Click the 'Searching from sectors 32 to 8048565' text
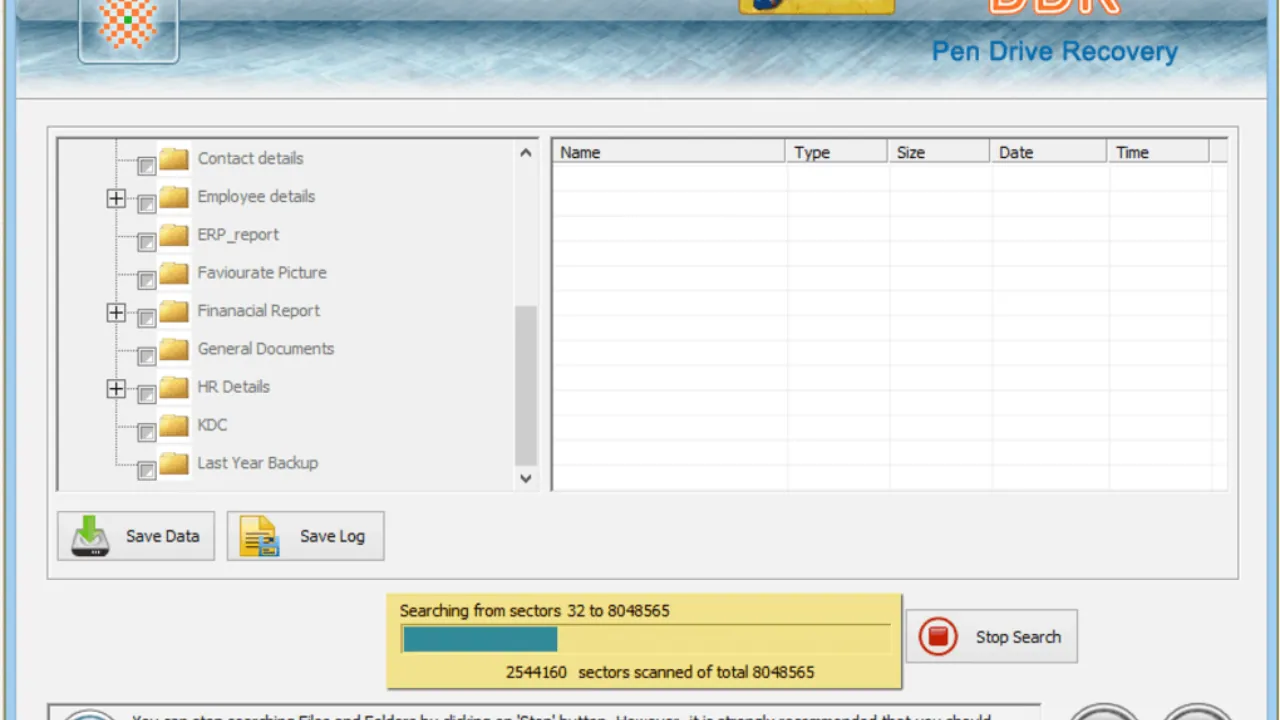 (535, 610)
